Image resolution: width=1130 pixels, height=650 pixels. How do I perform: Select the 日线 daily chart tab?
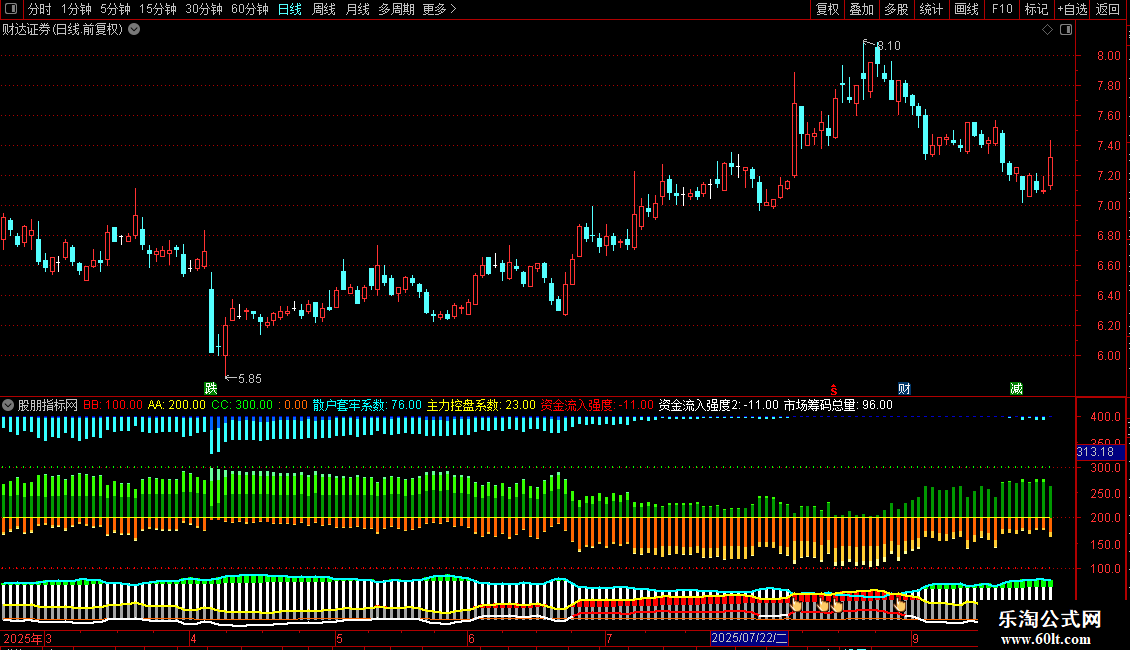290,9
